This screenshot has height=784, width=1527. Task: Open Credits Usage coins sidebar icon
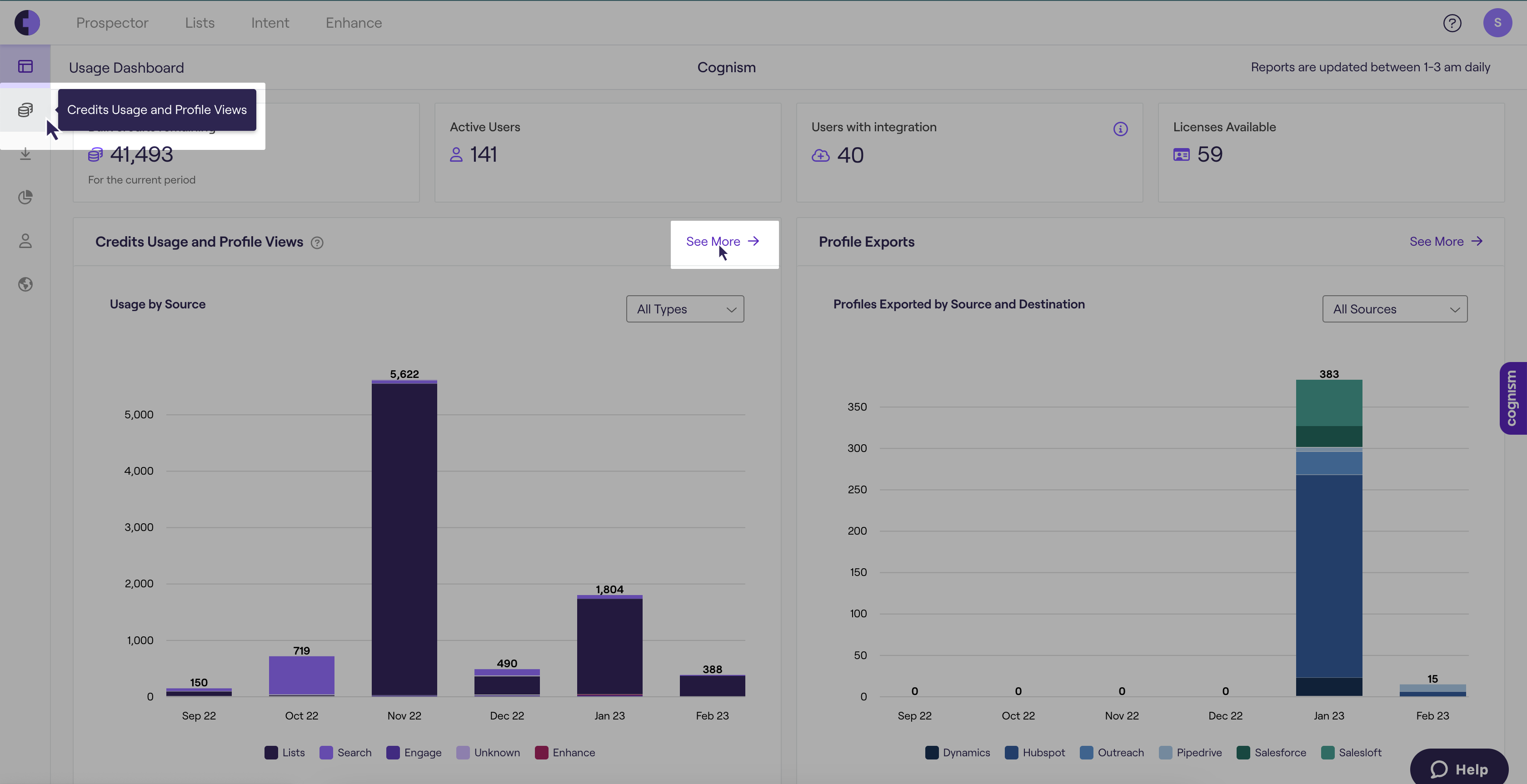point(25,109)
